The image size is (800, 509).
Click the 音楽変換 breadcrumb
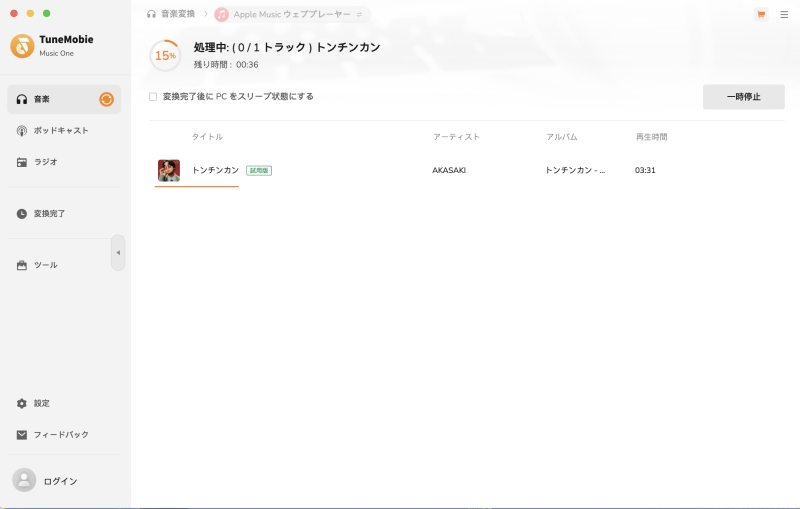click(x=178, y=14)
